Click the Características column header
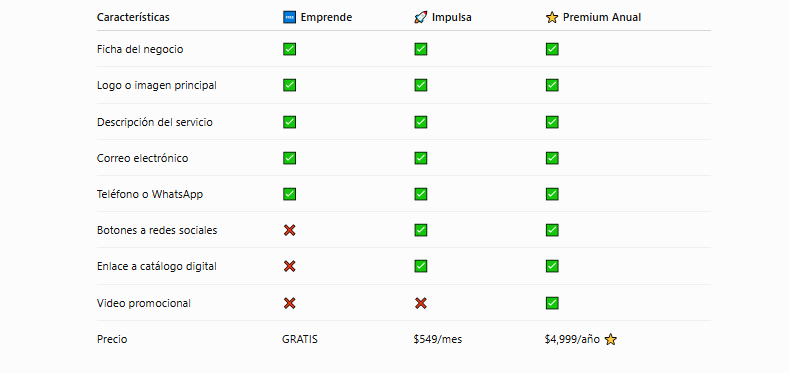 click(x=133, y=18)
